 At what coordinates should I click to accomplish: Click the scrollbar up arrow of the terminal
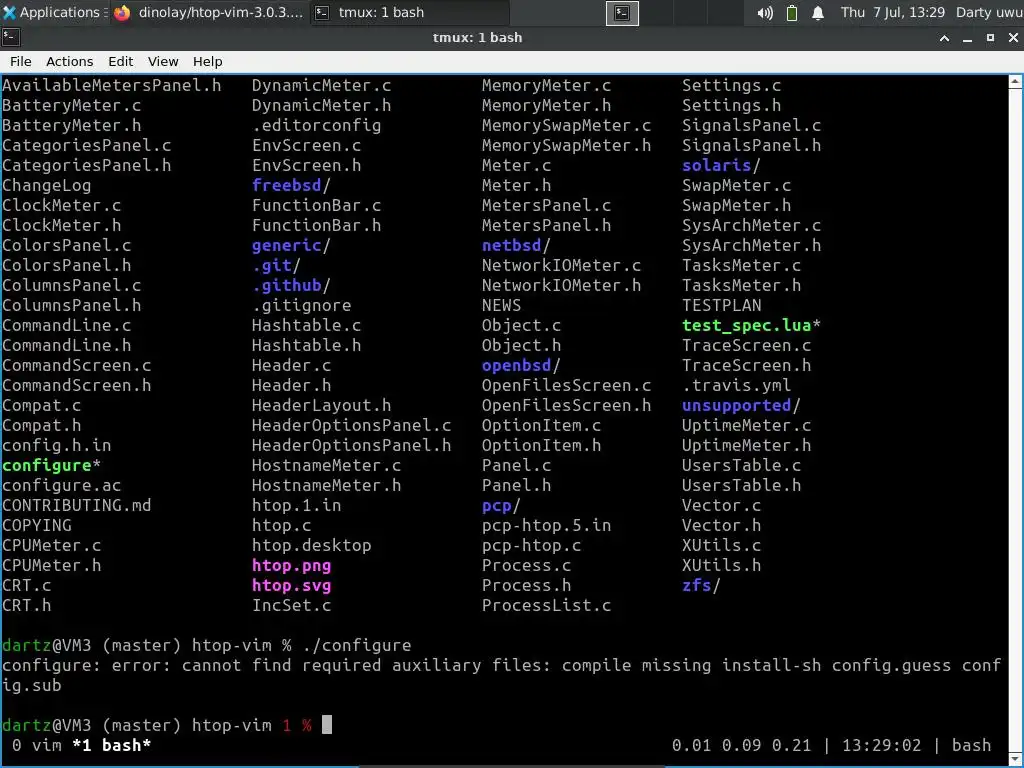tap(1015, 82)
